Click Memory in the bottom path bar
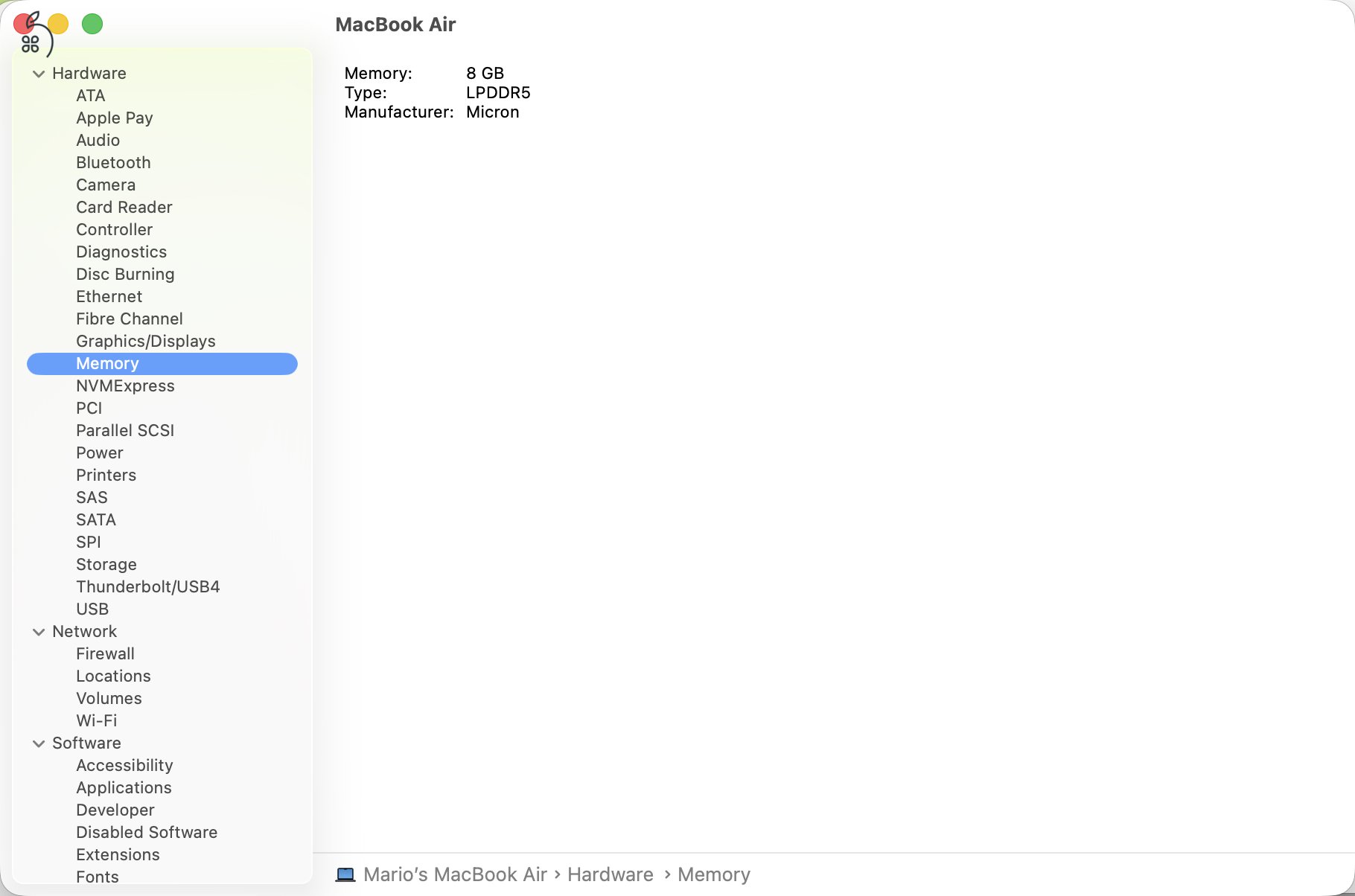This screenshot has width=1355, height=896. pos(714,874)
